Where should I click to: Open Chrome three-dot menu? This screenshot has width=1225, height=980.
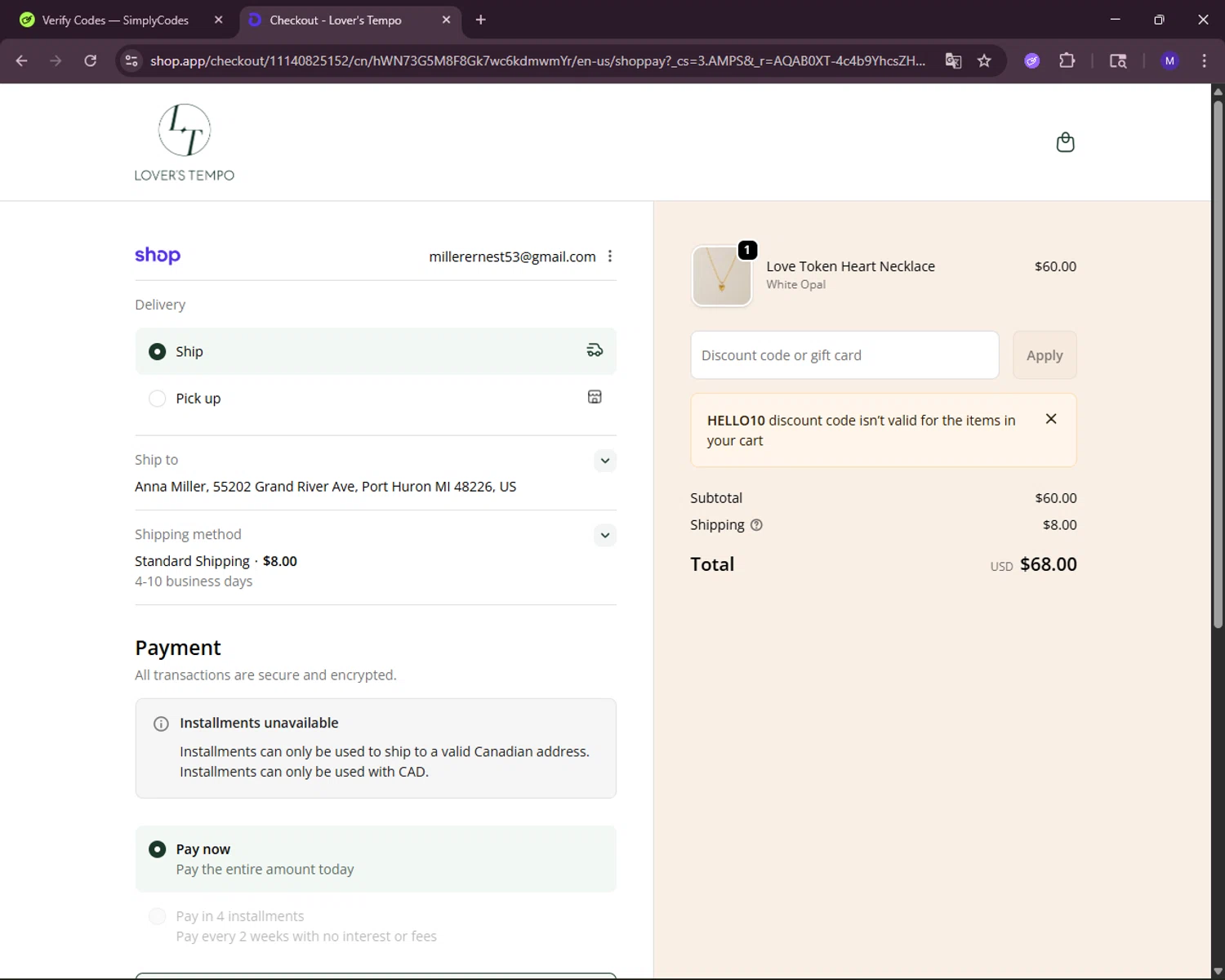(1204, 60)
